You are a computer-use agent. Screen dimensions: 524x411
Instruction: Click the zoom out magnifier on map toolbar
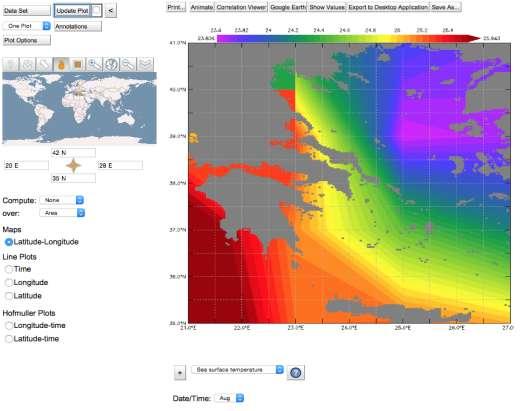click(128, 64)
